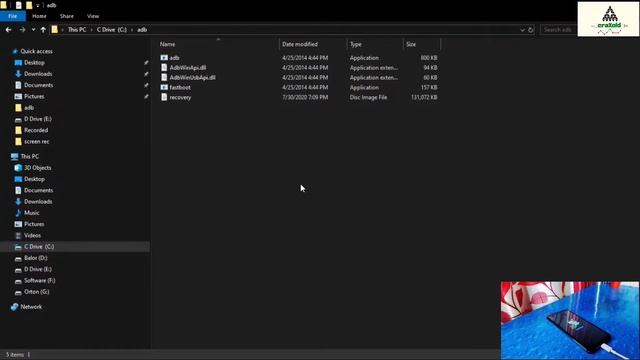
Task: Open the Balor (D:) drive
Action: (36, 258)
